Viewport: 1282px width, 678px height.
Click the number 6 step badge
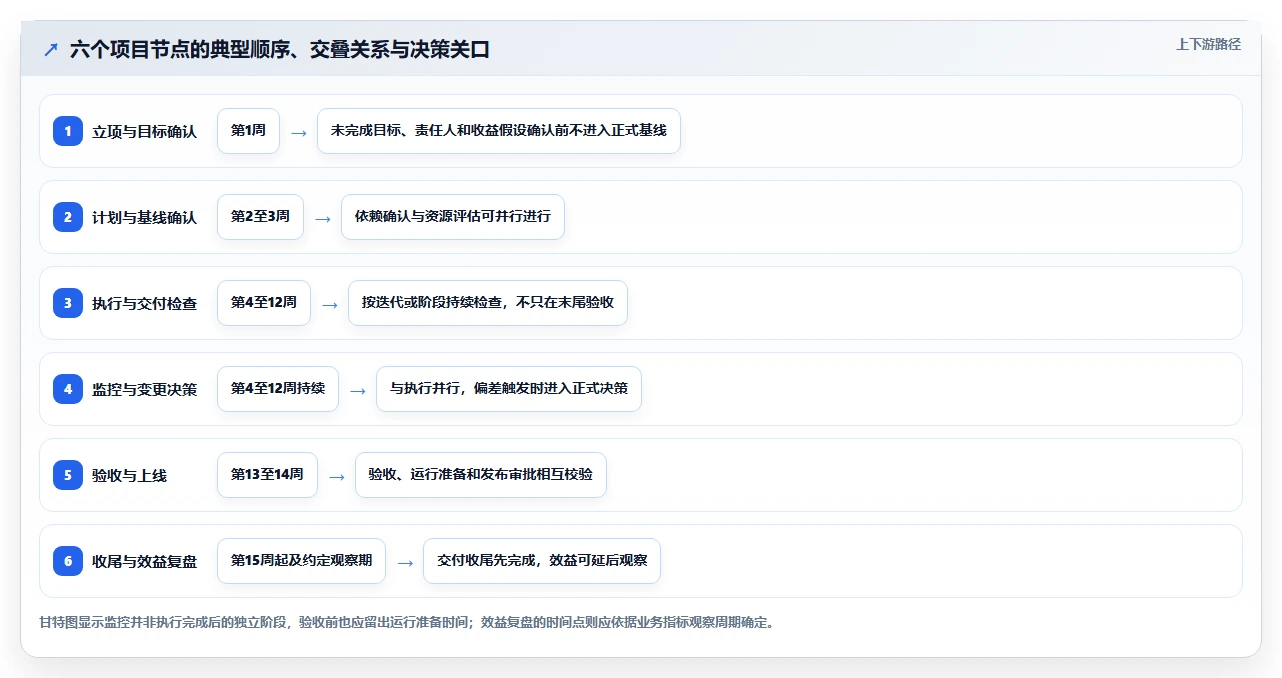coord(68,561)
